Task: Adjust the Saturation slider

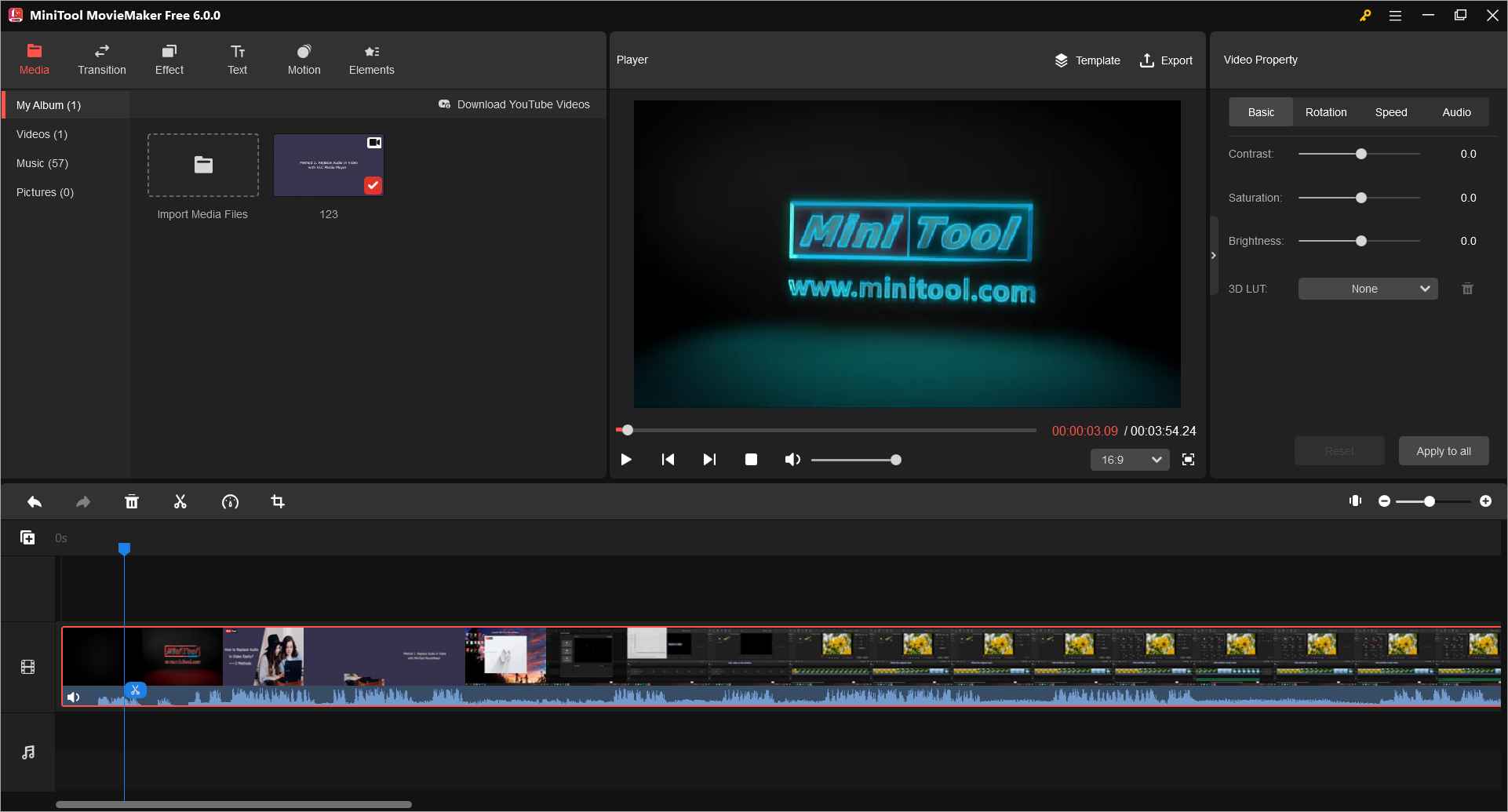Action: 1360,198
